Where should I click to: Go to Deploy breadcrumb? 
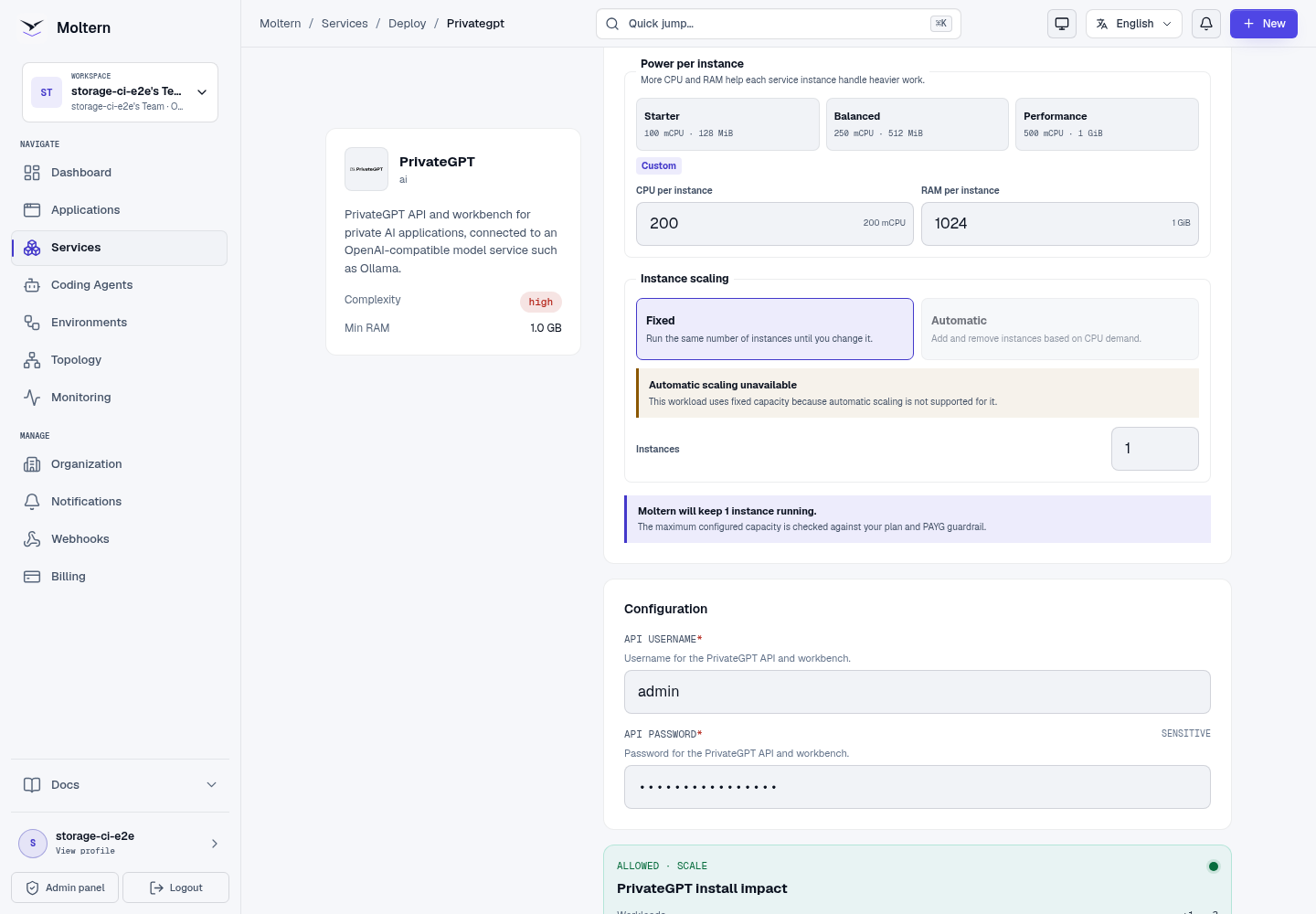click(x=408, y=24)
